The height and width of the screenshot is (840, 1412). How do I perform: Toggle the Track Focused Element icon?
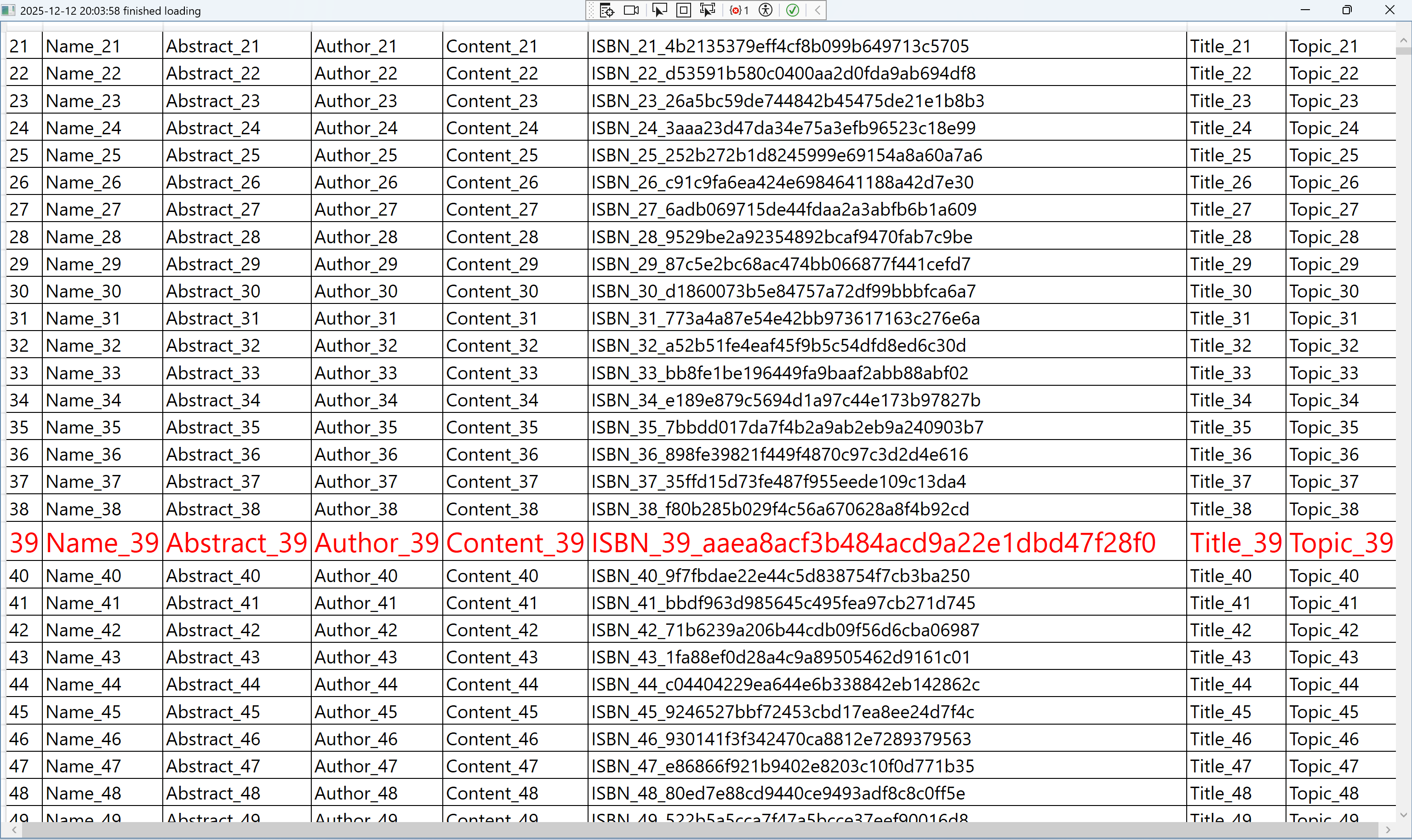(x=708, y=10)
